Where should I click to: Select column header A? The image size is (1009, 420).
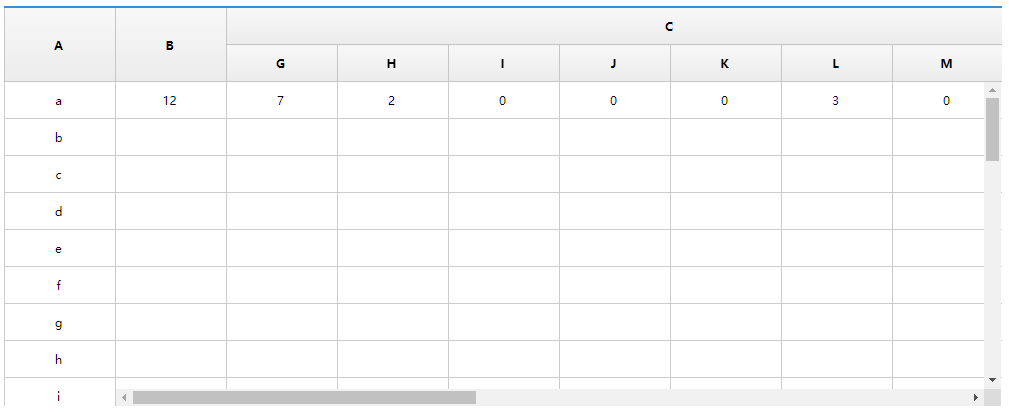pos(60,45)
